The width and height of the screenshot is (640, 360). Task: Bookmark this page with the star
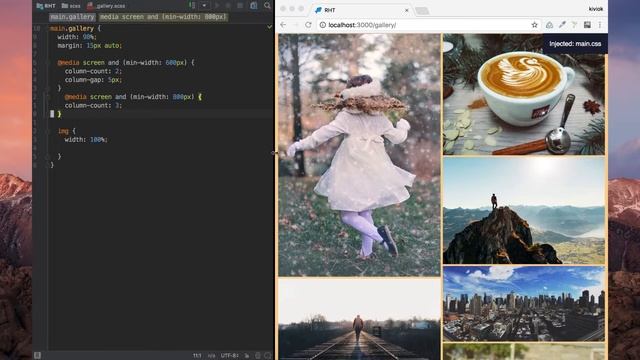coord(534,25)
